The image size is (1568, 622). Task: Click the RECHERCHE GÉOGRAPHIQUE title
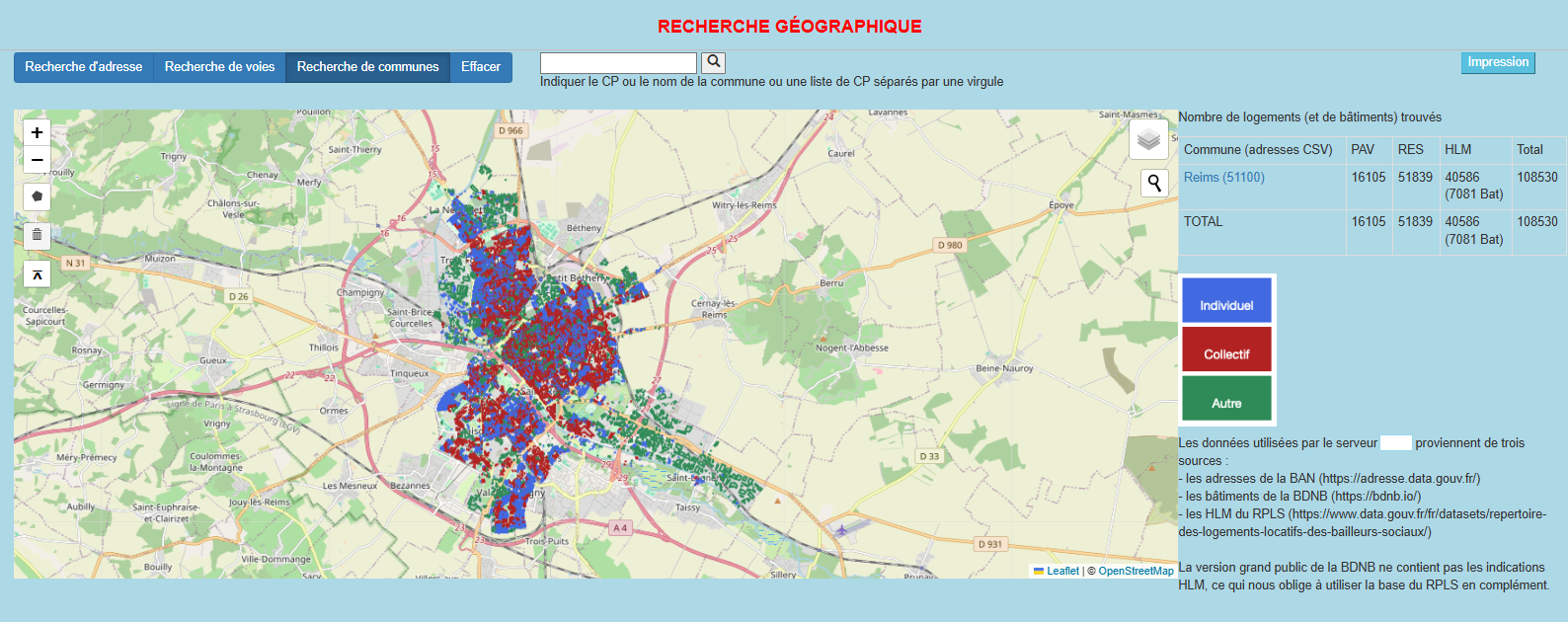(x=790, y=27)
